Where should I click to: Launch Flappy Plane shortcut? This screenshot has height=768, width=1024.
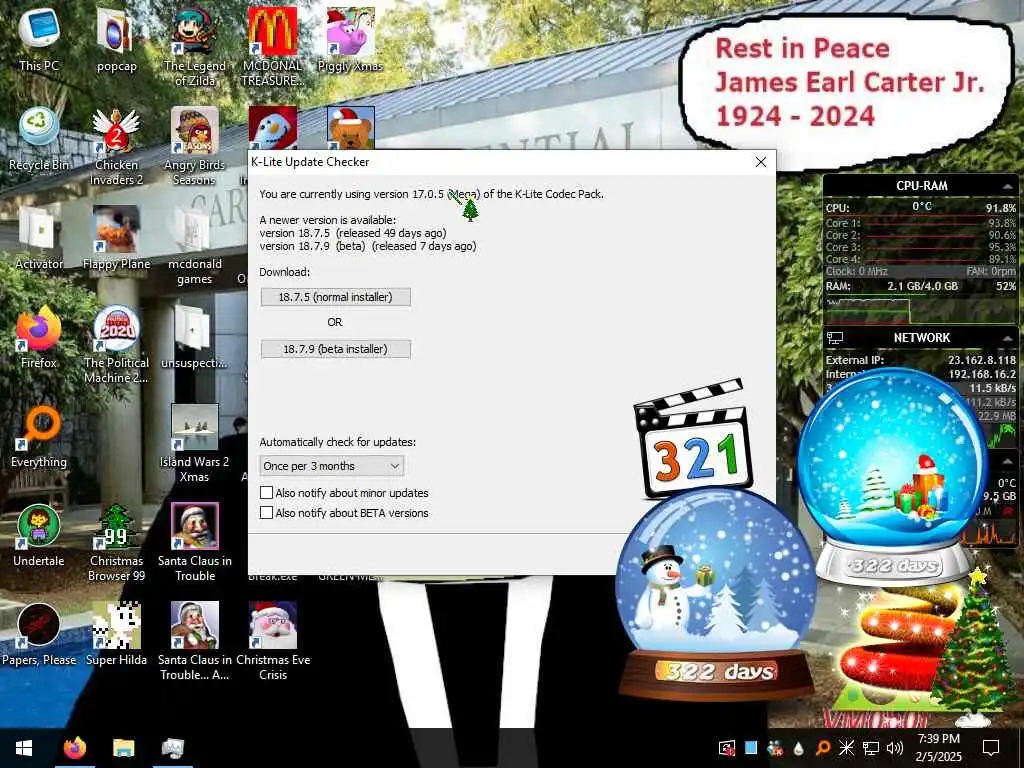click(x=116, y=238)
